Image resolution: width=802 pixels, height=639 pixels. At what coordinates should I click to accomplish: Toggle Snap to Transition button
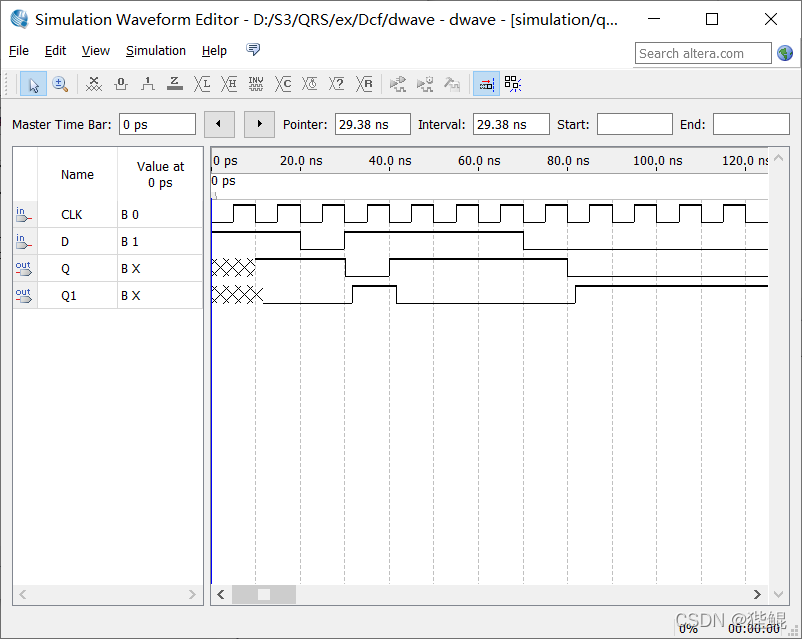pyautogui.click(x=513, y=84)
